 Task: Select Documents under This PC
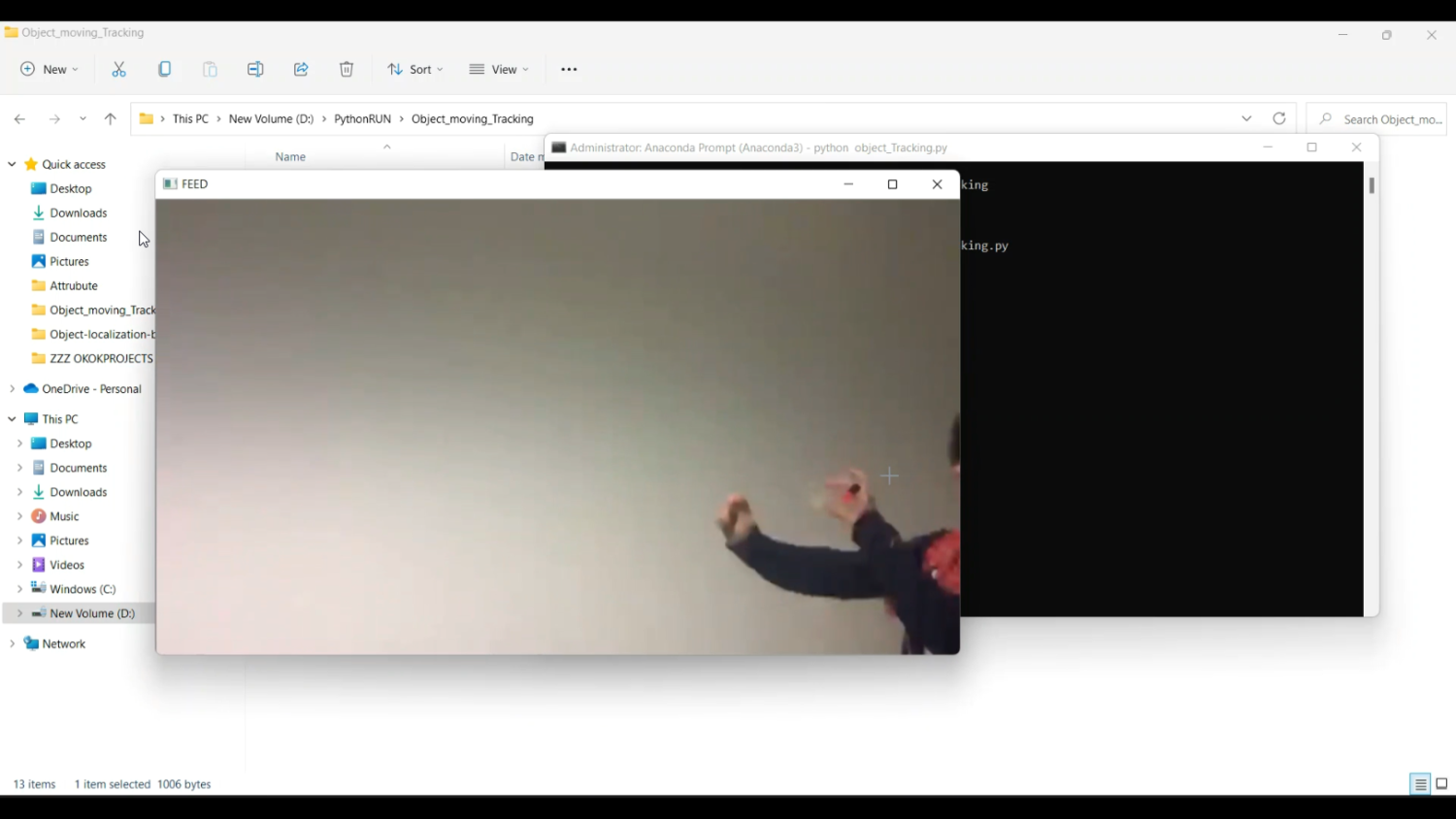(79, 468)
